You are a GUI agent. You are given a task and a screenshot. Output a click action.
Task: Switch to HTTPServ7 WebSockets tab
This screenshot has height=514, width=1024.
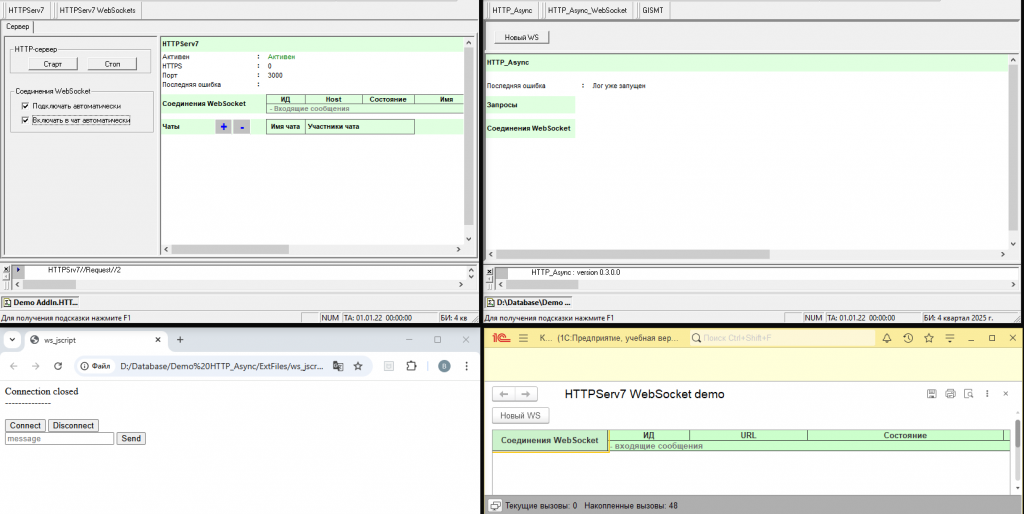(98, 10)
